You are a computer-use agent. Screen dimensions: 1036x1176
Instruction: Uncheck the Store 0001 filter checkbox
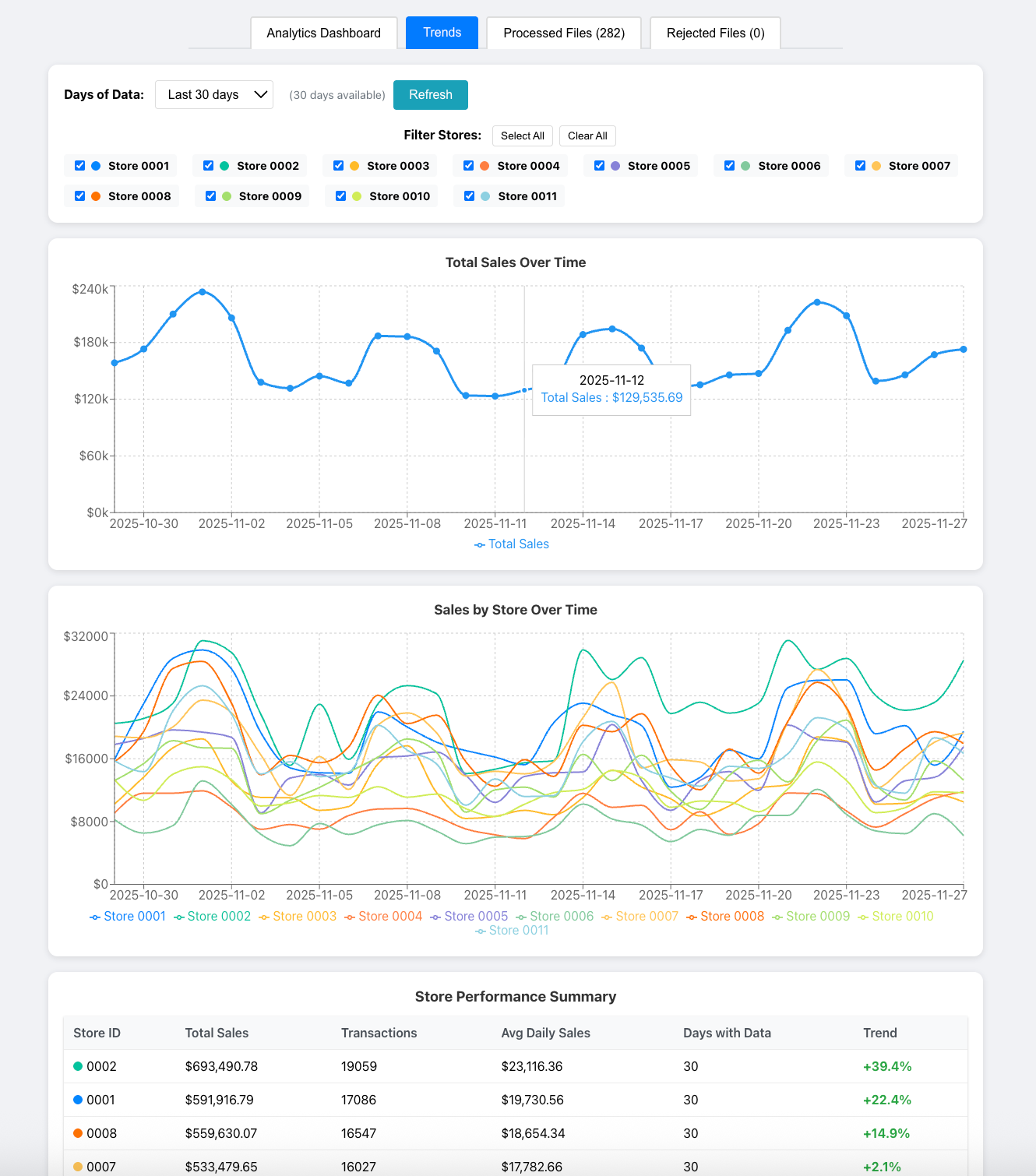pyautogui.click(x=79, y=165)
